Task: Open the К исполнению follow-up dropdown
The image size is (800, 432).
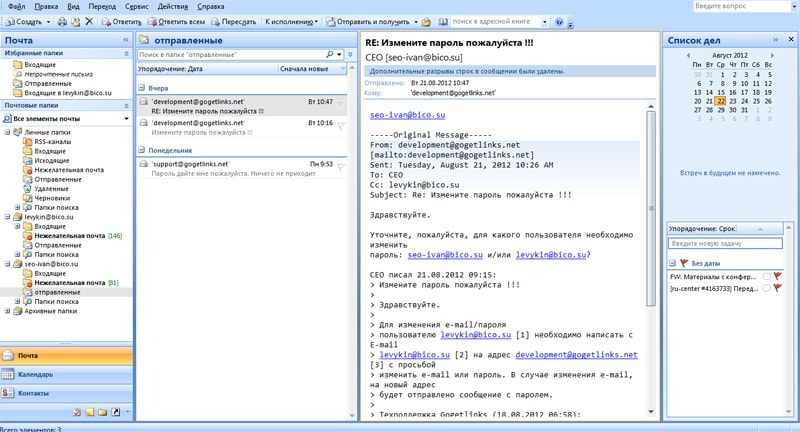Action: point(291,22)
